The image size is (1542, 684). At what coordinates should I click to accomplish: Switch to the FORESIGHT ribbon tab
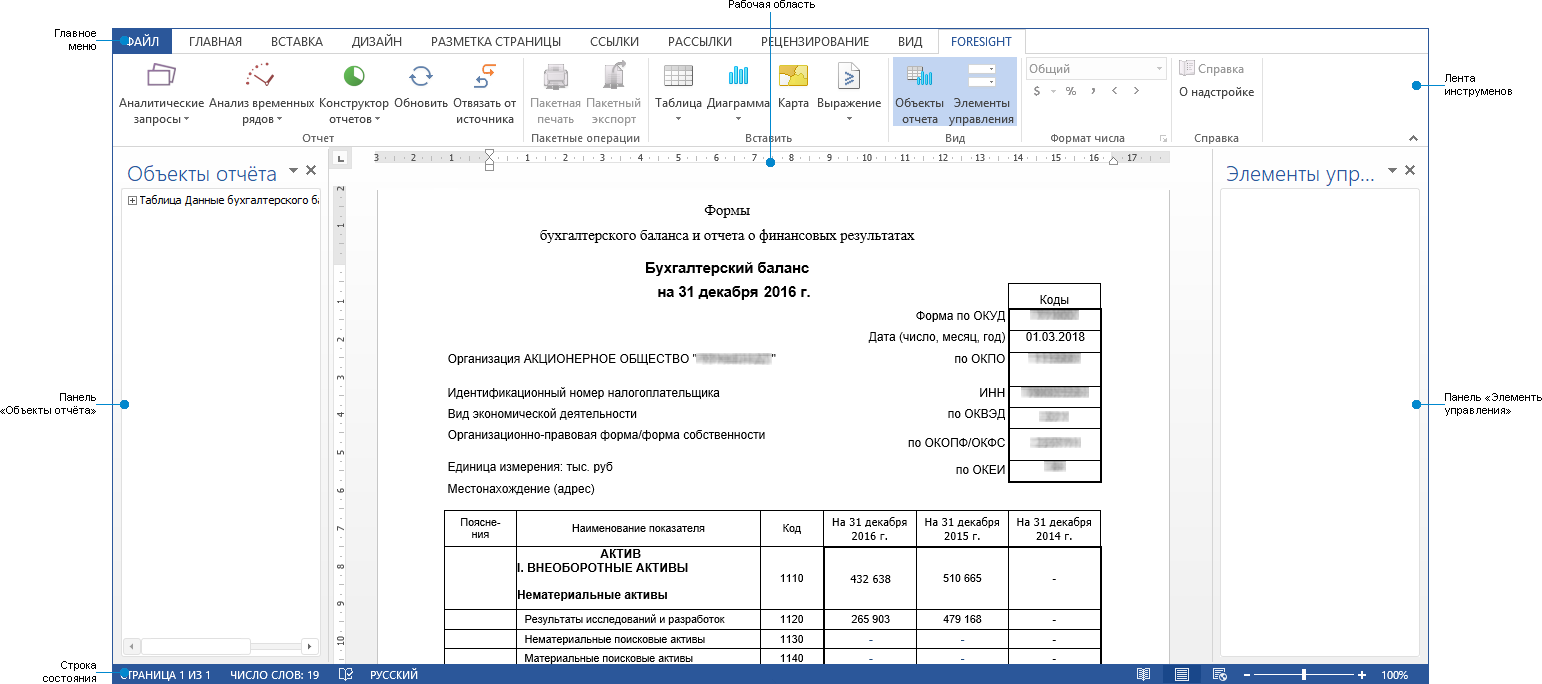(x=981, y=41)
